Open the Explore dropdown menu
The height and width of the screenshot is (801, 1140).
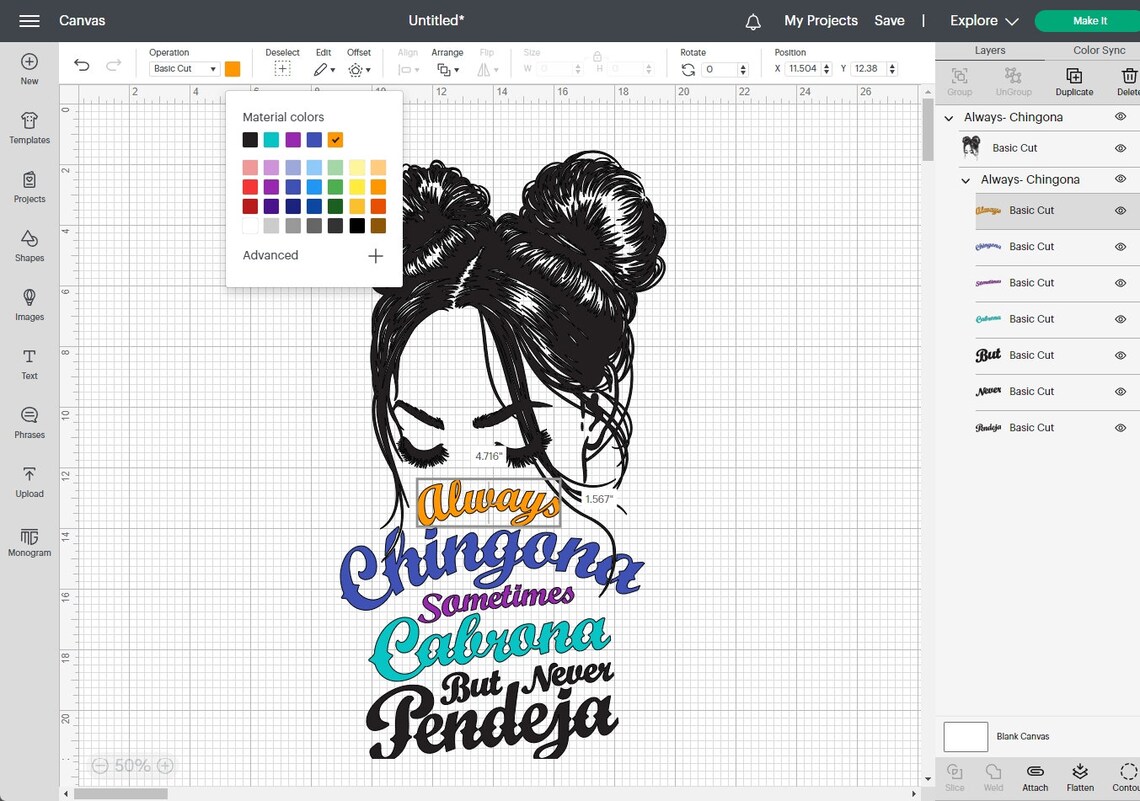[981, 20]
